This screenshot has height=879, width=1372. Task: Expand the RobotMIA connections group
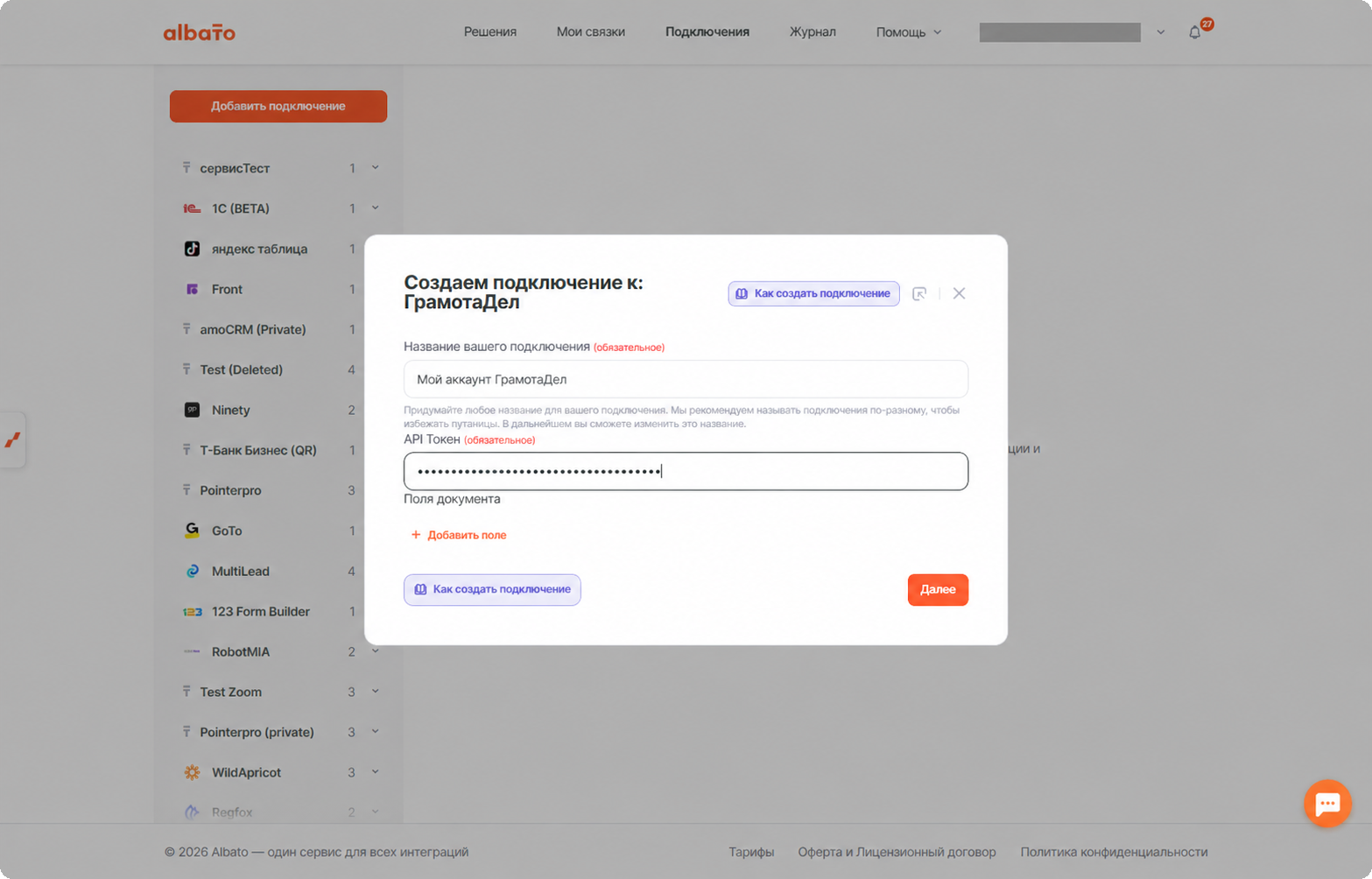tap(375, 650)
